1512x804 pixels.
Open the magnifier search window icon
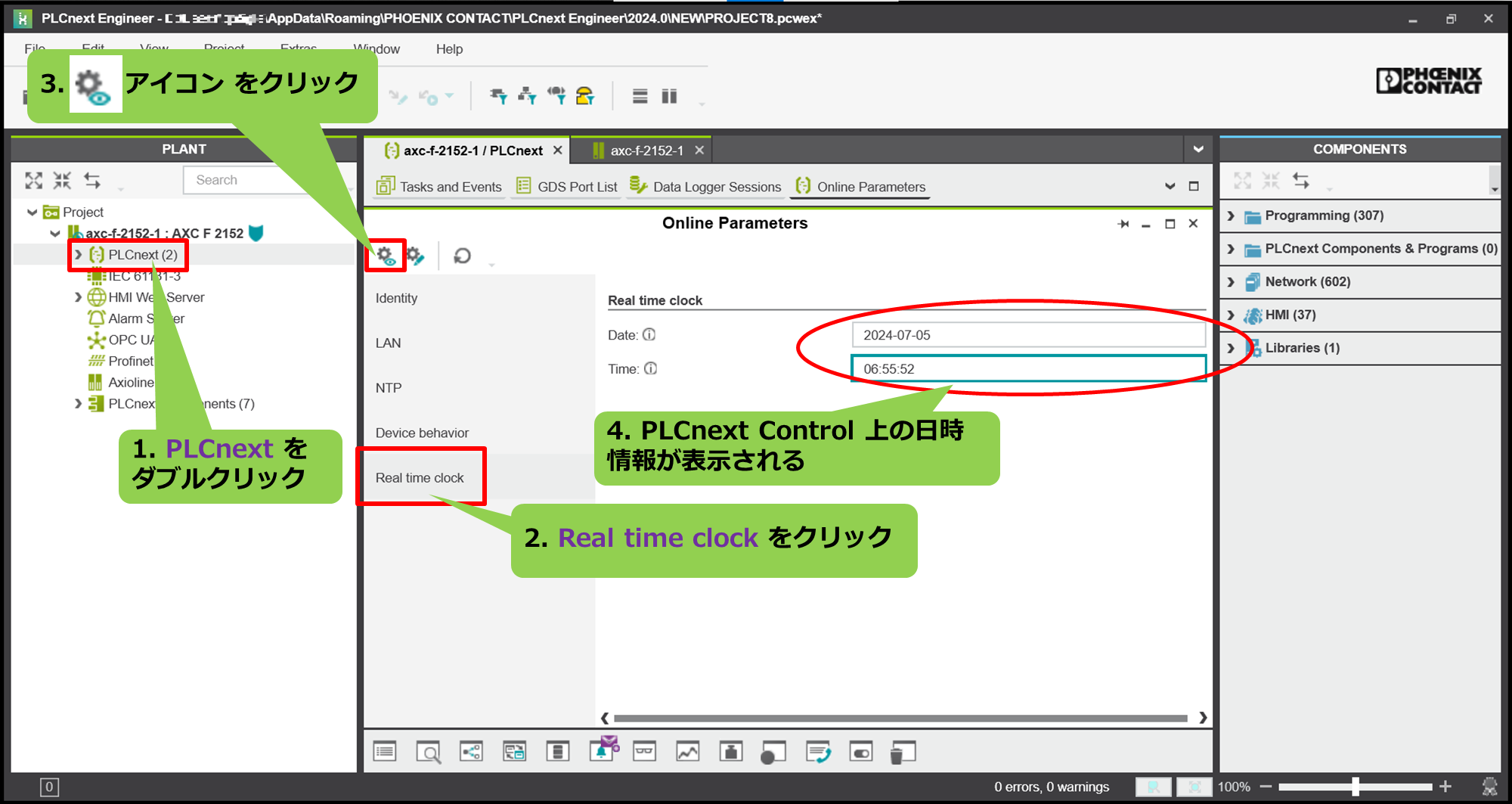429,752
